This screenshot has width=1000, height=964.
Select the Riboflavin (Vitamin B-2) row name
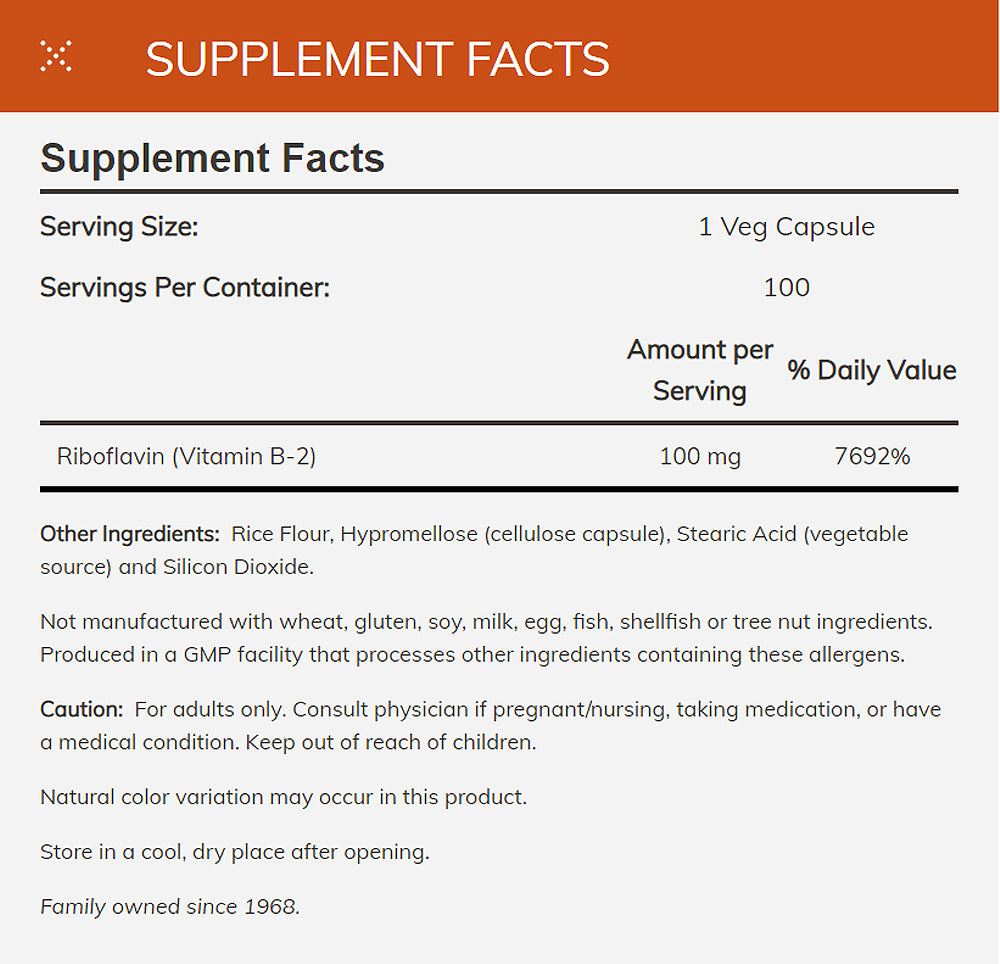point(186,457)
